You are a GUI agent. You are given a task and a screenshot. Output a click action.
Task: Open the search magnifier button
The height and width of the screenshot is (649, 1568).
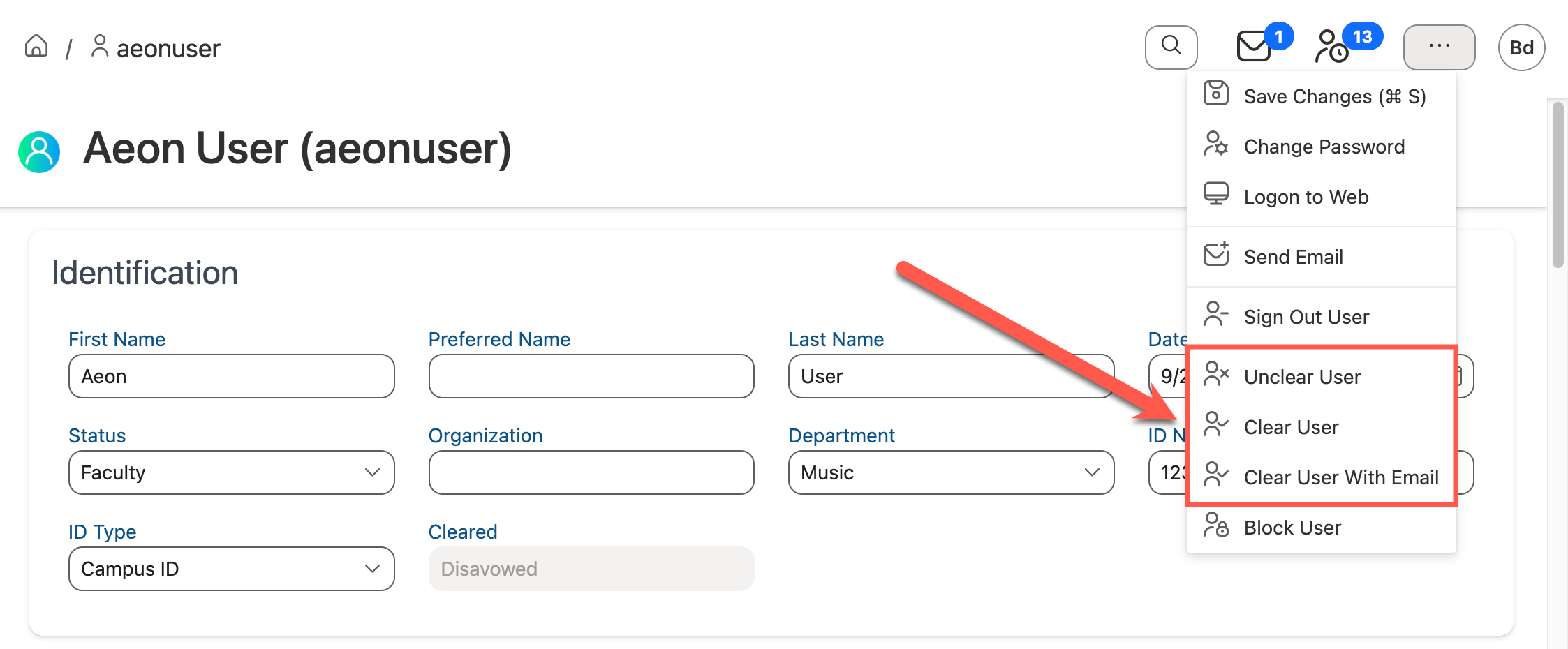click(1171, 47)
